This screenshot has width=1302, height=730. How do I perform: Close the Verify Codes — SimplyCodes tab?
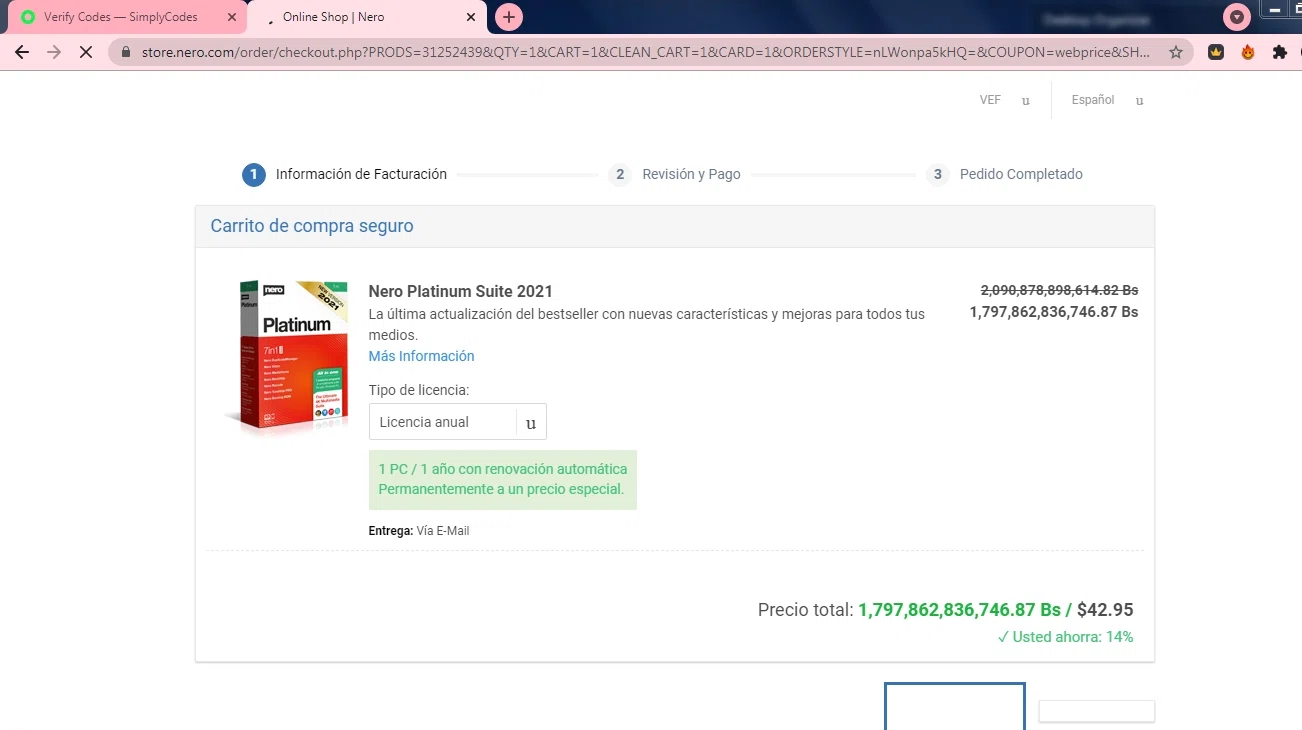click(x=232, y=17)
